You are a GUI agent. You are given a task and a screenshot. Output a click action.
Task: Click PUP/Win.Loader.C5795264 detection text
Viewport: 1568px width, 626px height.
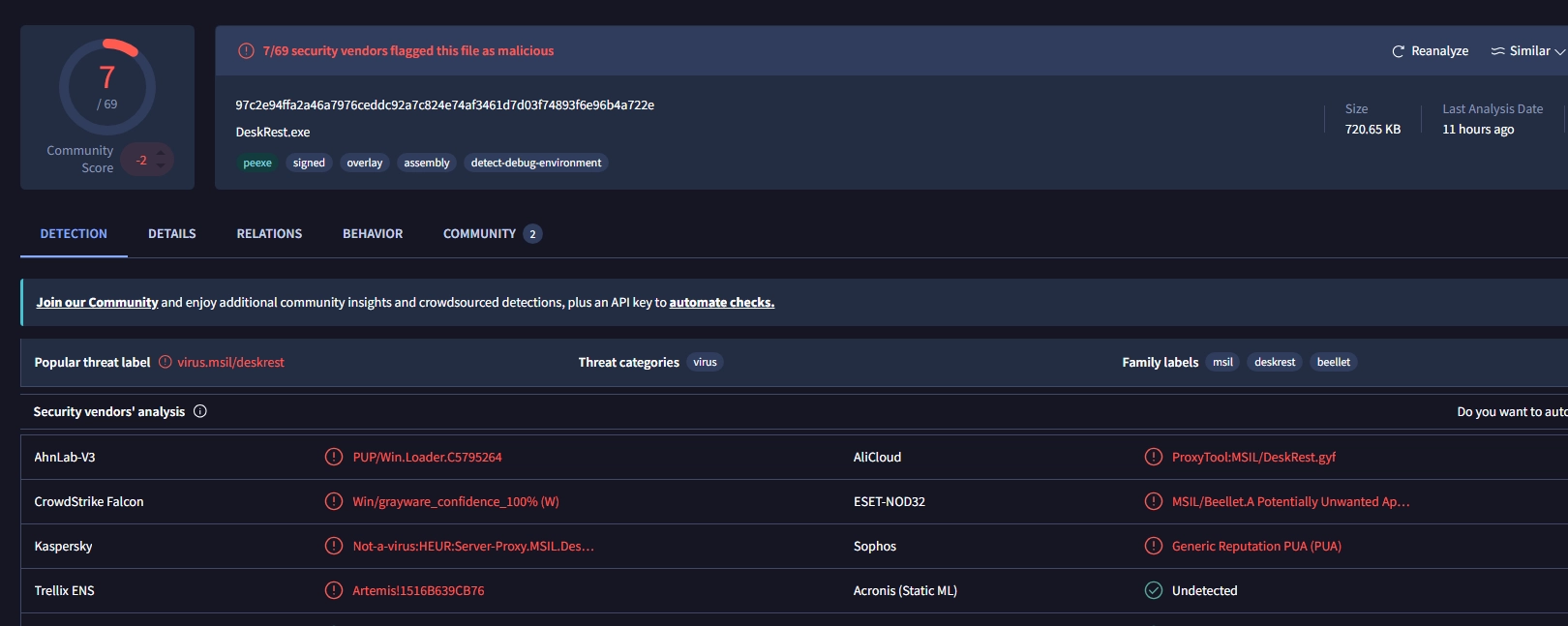pyautogui.click(x=427, y=457)
